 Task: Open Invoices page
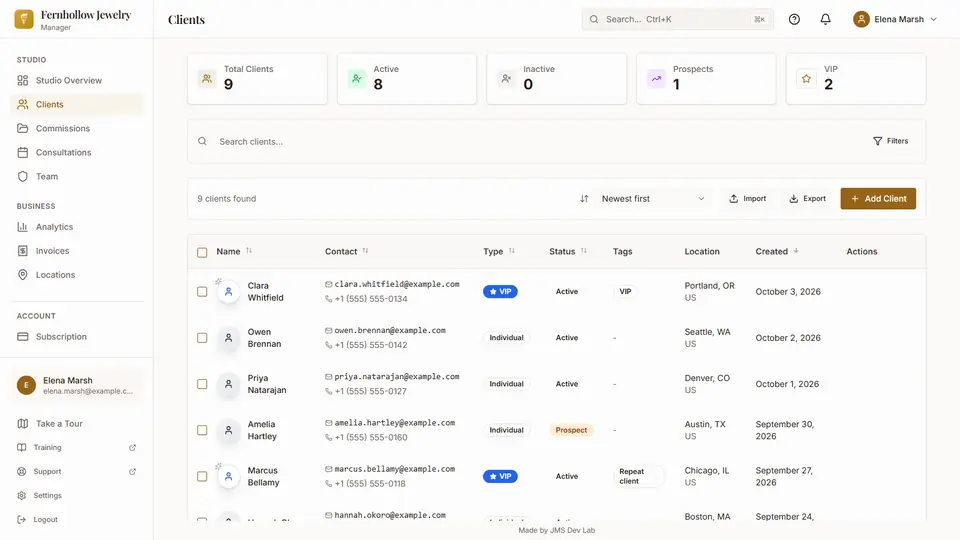coord(77,250)
